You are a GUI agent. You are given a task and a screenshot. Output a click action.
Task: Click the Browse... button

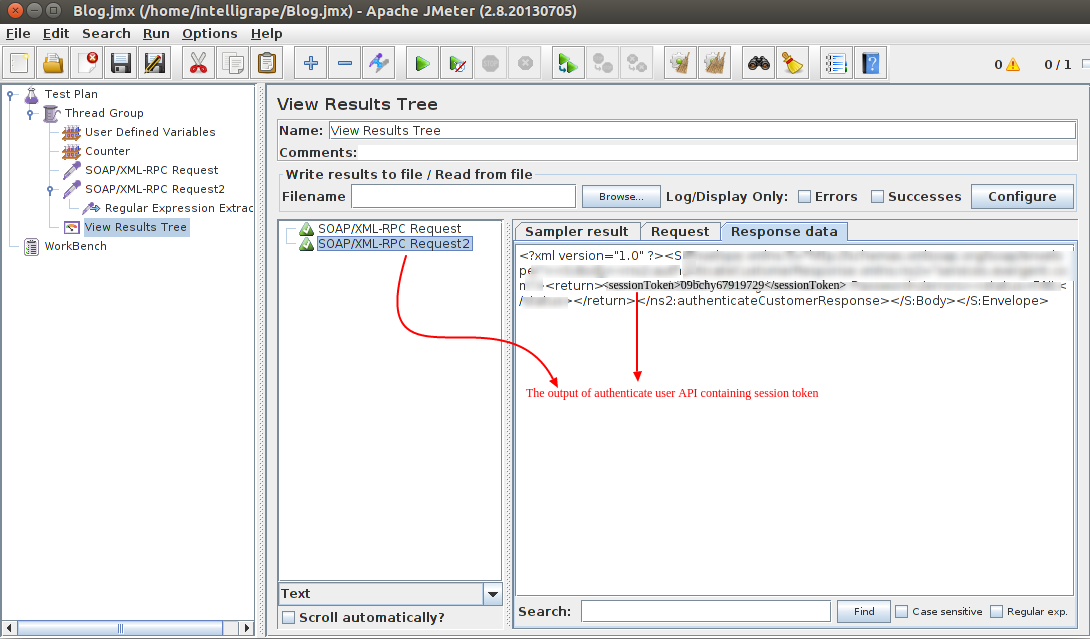[621, 197]
